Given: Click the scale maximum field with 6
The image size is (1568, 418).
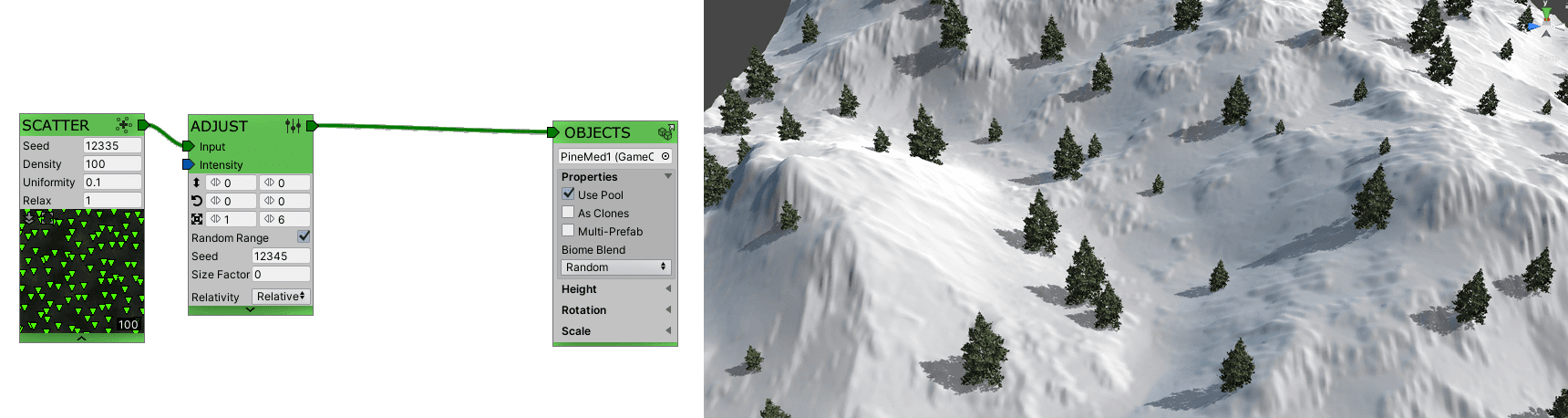Looking at the screenshot, I should [285, 219].
